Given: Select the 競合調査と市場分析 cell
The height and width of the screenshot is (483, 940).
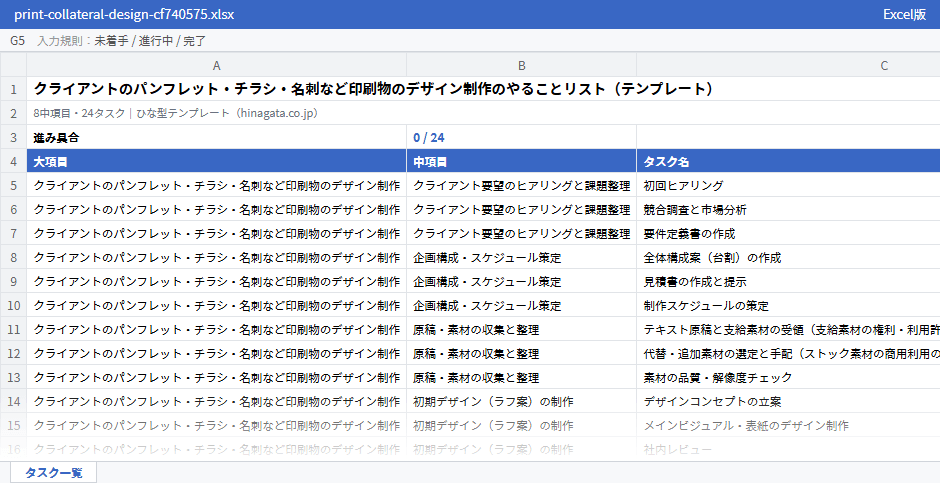Looking at the screenshot, I should click(788, 209).
